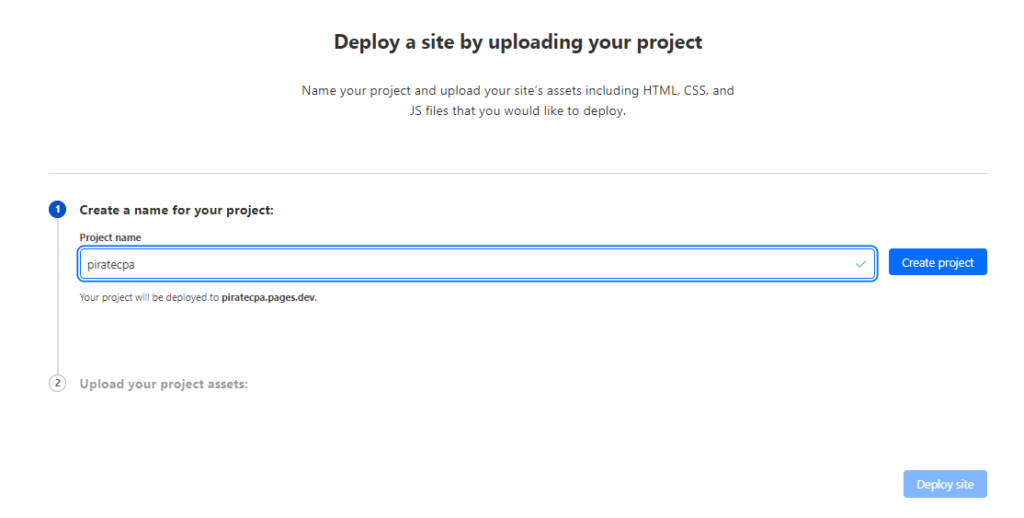Focus the Project name input field
This screenshot has width=1024, height=518.
(477, 264)
